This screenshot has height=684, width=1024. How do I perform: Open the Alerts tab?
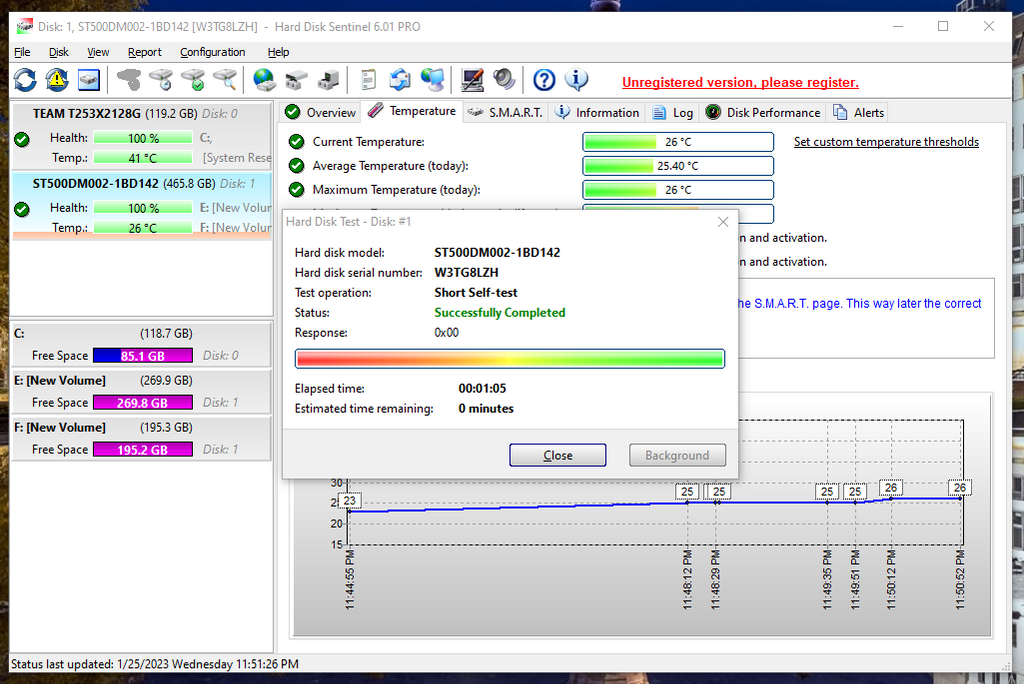(x=859, y=112)
